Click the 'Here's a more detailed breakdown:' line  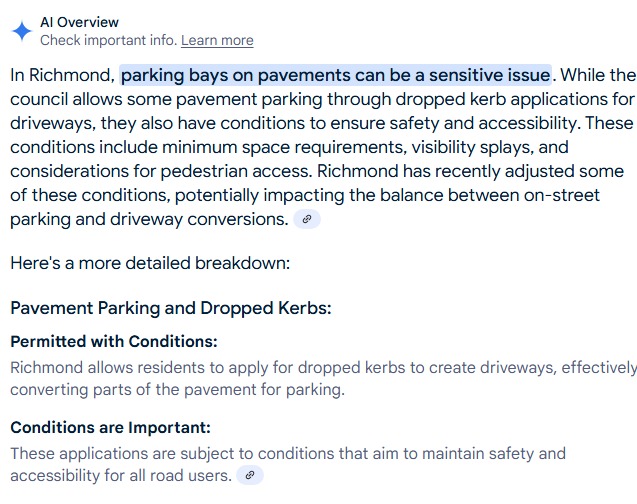[x=150, y=263]
